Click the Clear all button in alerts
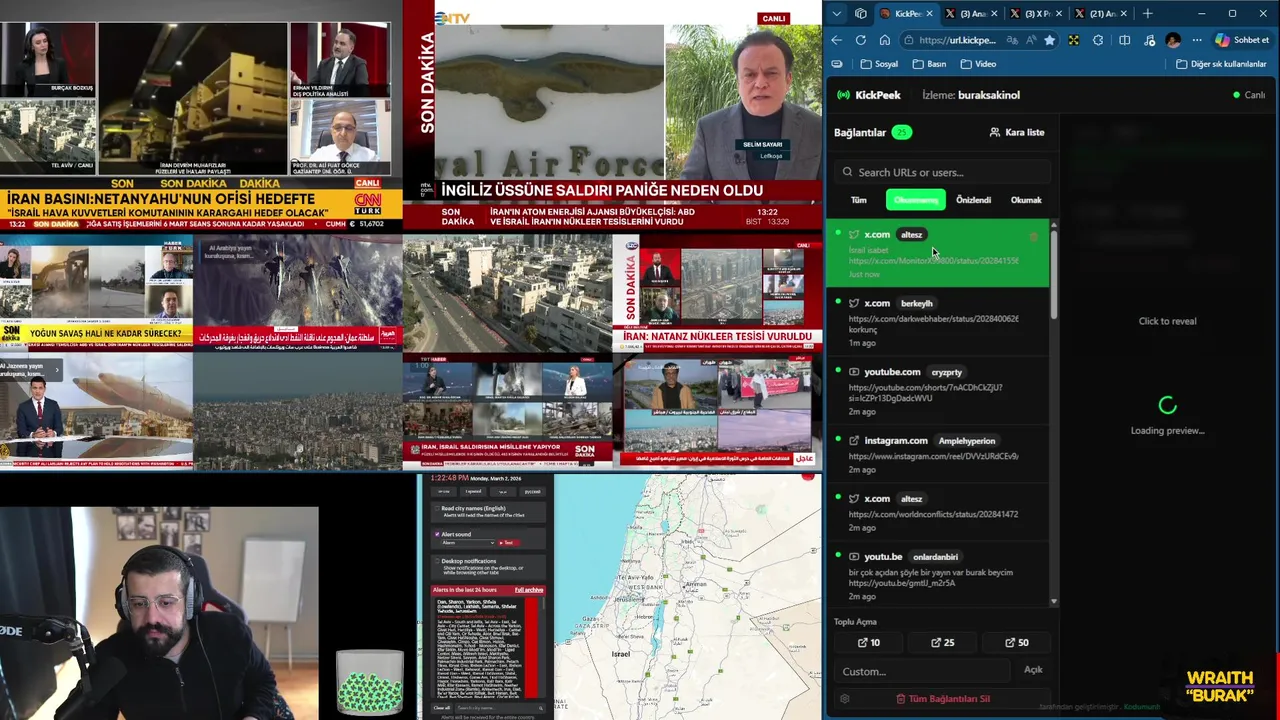 [x=441, y=708]
